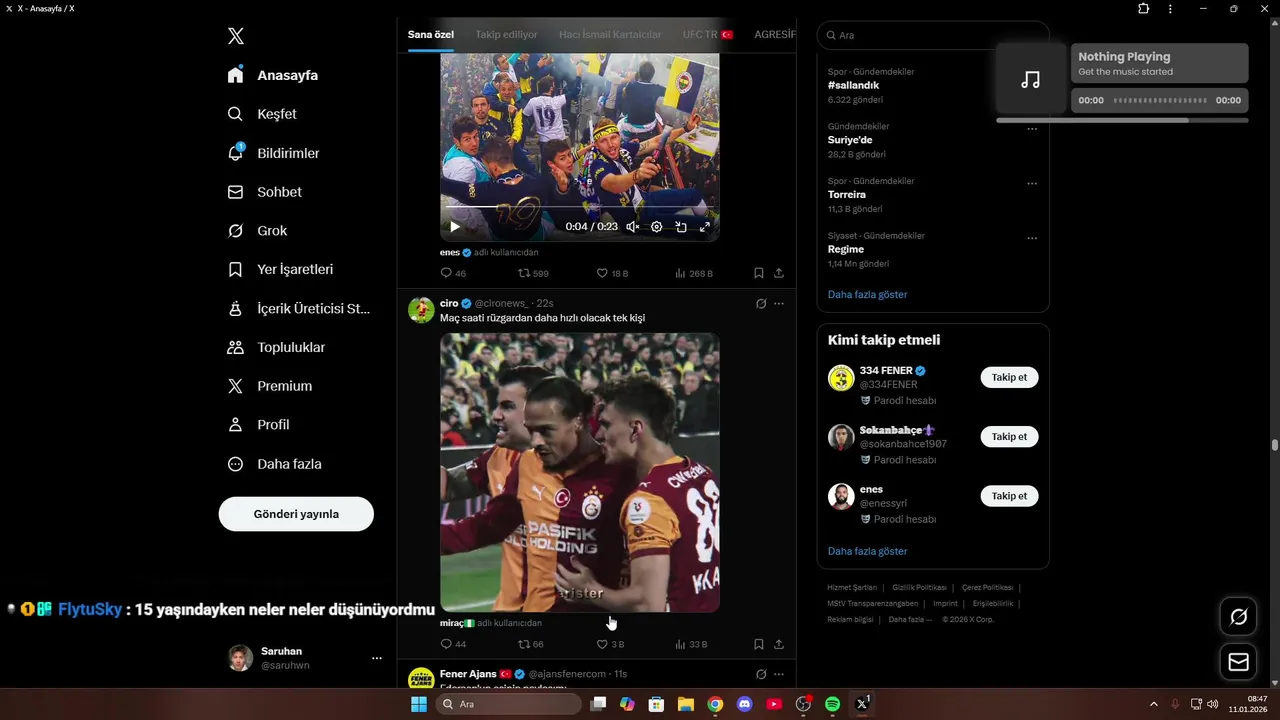Unmute the fan video

tap(633, 227)
